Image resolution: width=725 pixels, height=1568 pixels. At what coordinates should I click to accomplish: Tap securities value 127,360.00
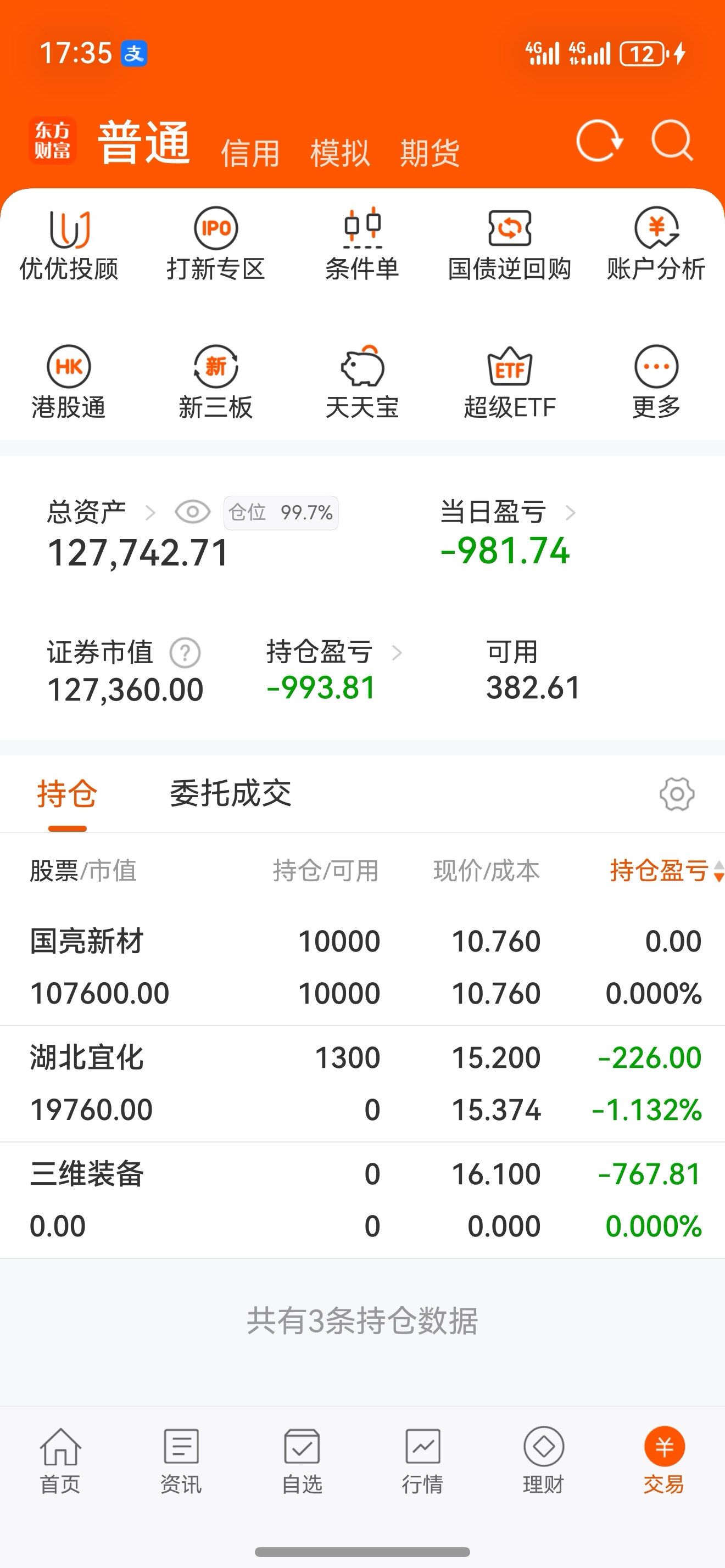pyautogui.click(x=125, y=690)
